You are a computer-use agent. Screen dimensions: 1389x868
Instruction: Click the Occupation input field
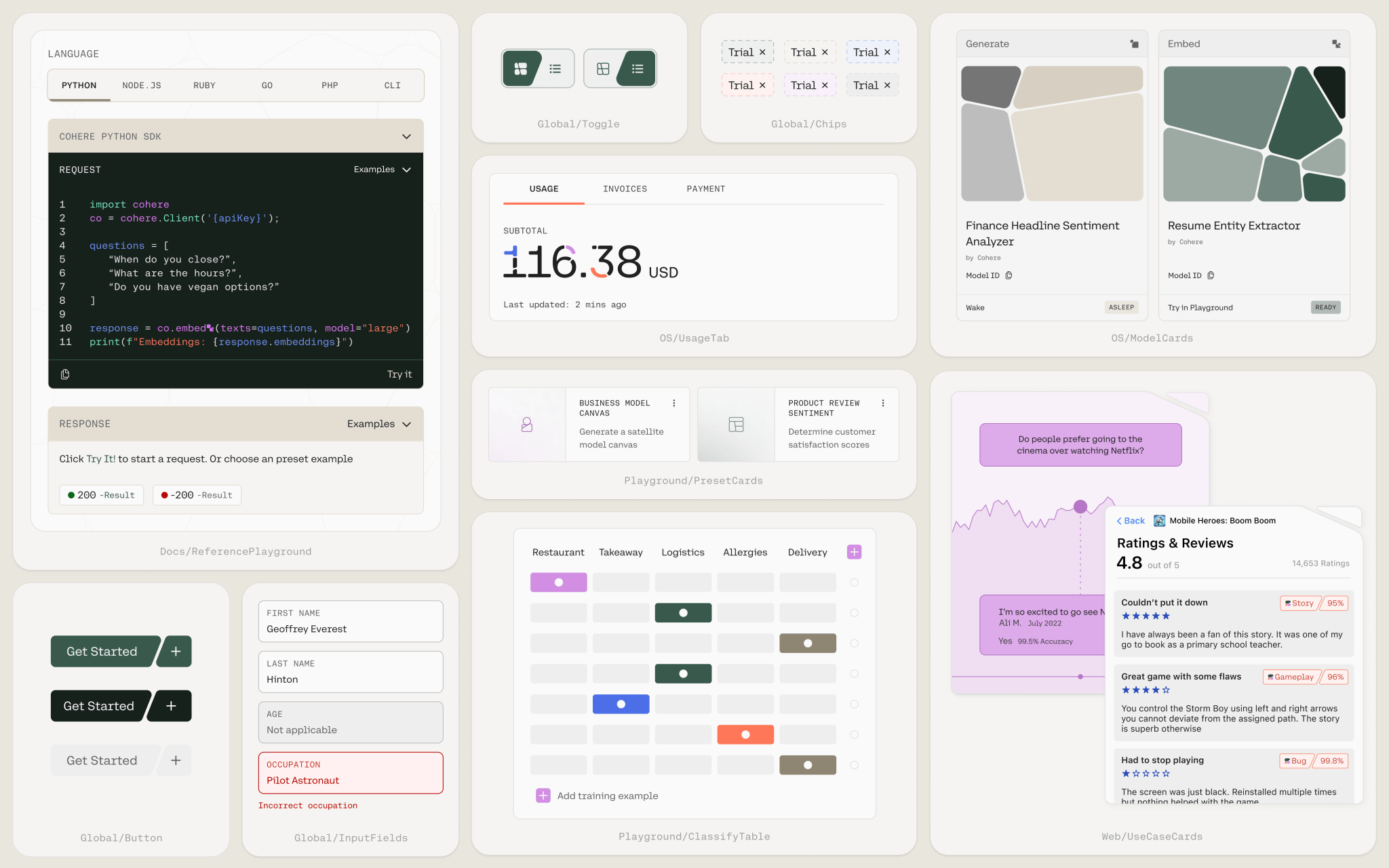[x=351, y=773]
